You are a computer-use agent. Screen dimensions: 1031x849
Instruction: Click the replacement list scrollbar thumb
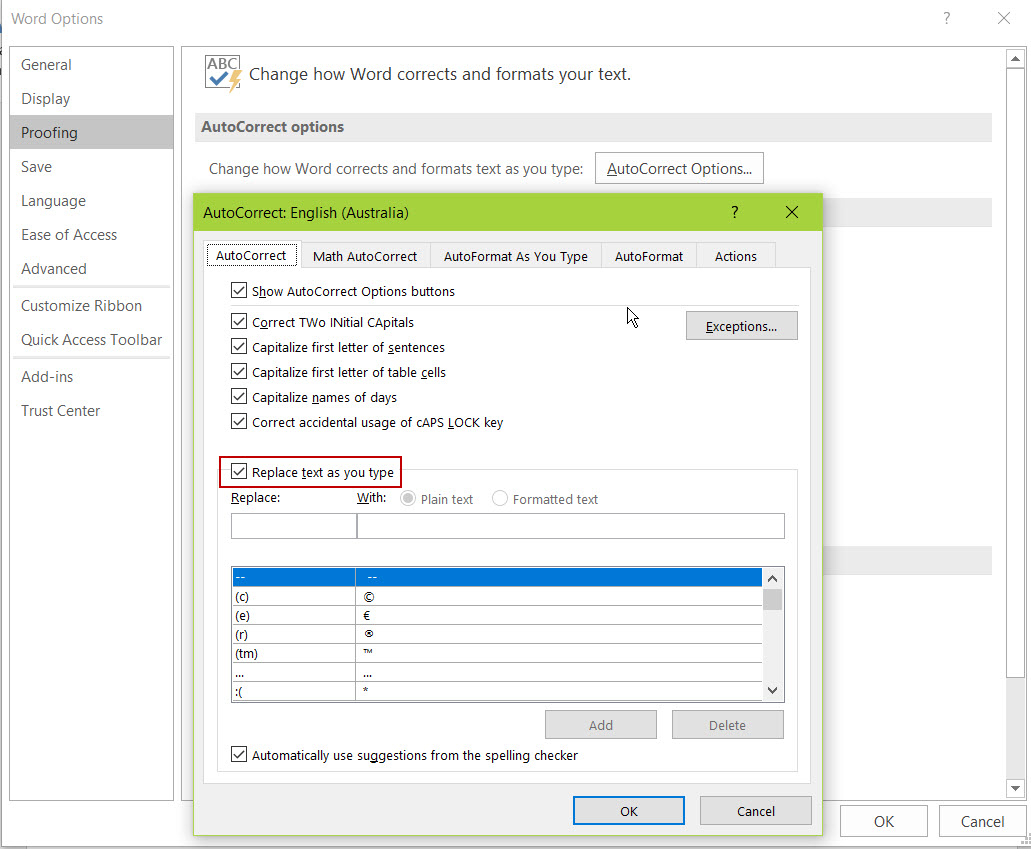(x=773, y=600)
